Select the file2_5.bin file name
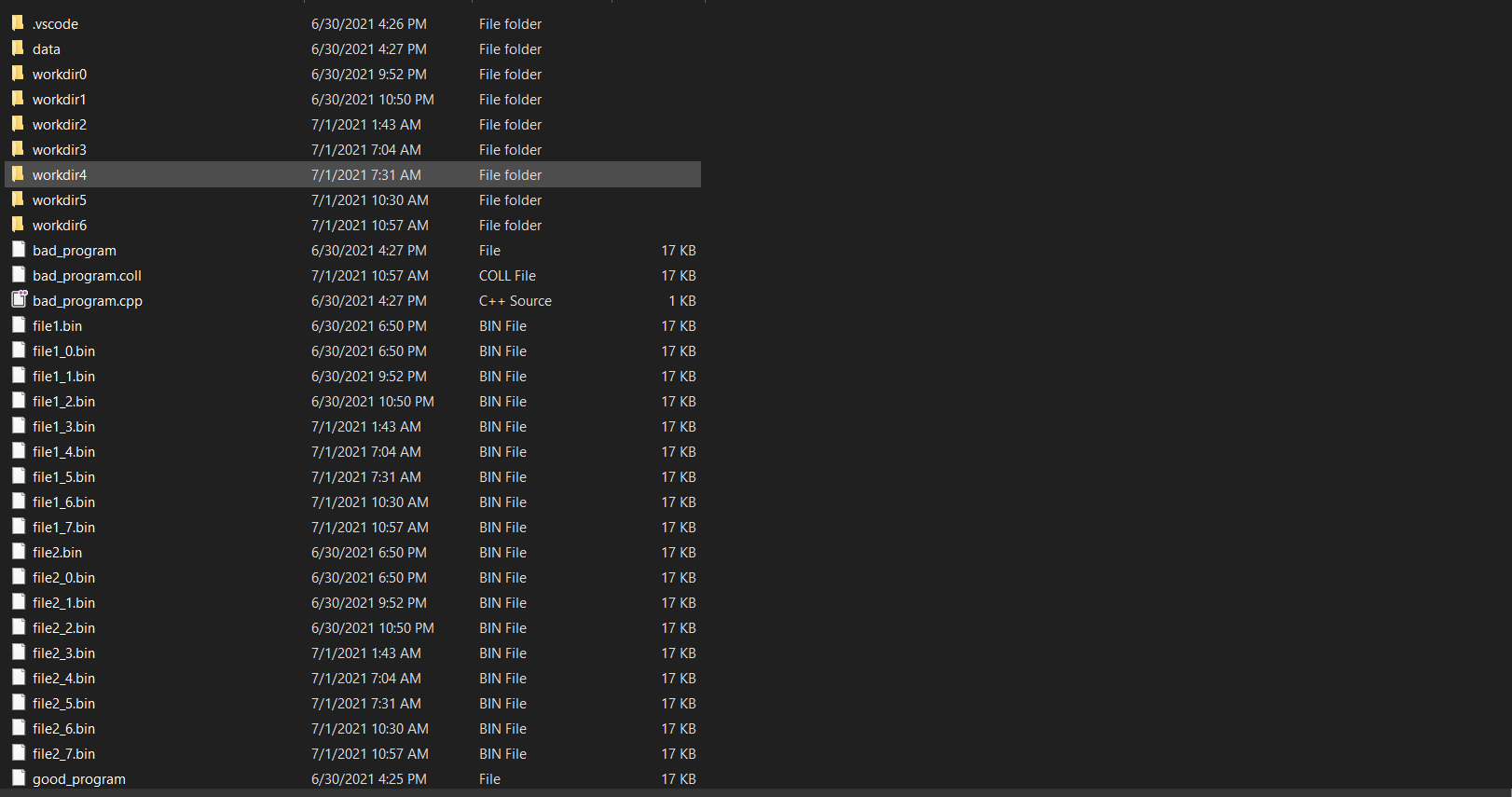 [x=63, y=704]
